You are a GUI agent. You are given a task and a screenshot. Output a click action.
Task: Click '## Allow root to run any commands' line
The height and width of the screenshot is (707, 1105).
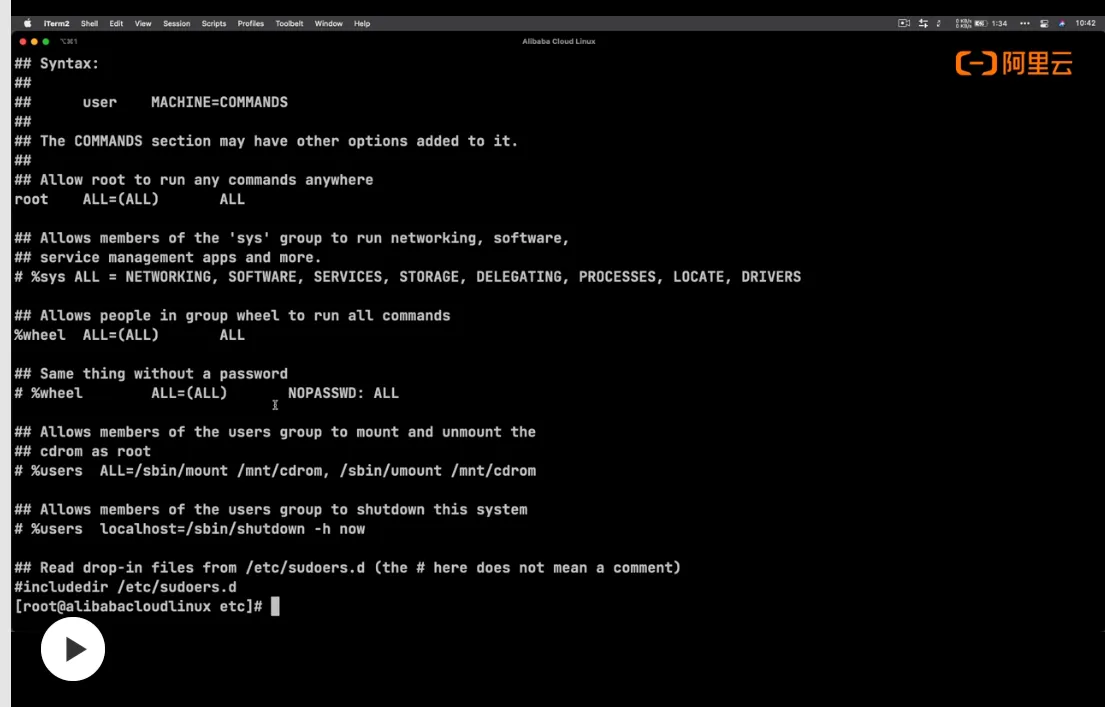[194, 180]
